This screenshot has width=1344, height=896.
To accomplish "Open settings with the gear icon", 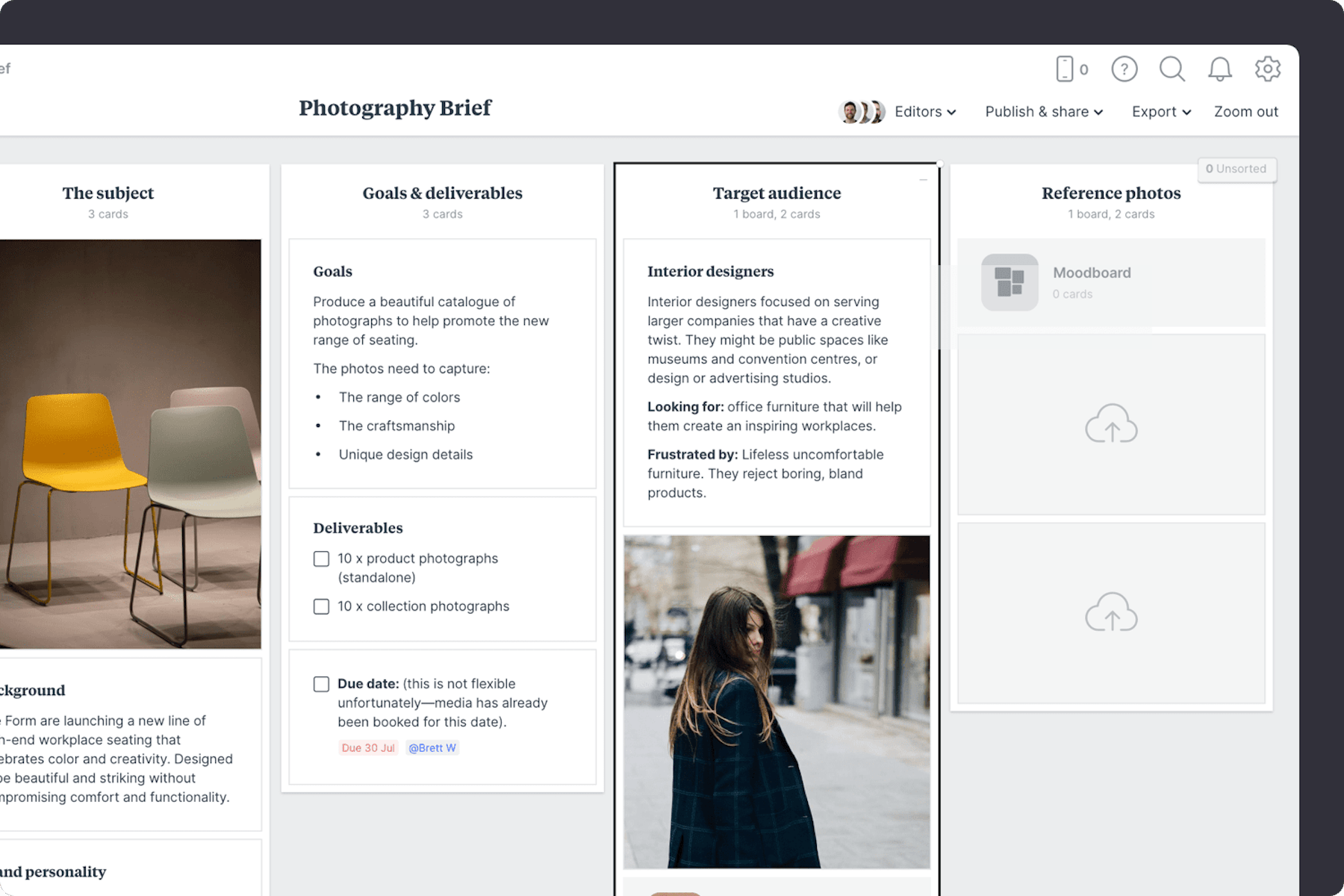I will click(1267, 69).
